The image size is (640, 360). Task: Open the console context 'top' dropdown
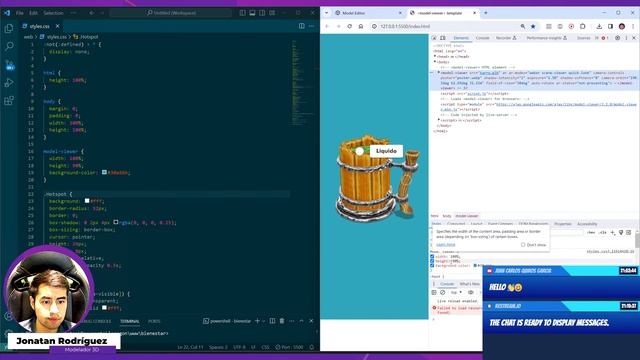[x=456, y=293]
